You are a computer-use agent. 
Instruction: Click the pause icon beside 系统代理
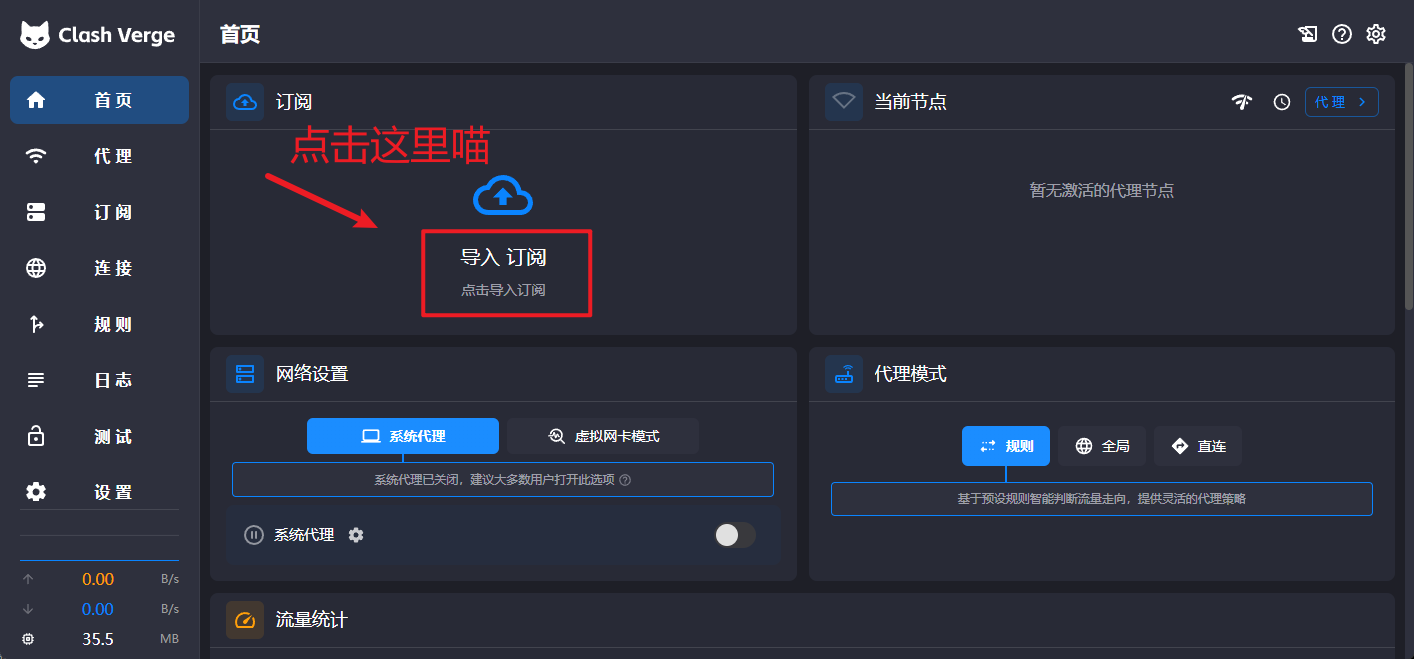point(254,535)
